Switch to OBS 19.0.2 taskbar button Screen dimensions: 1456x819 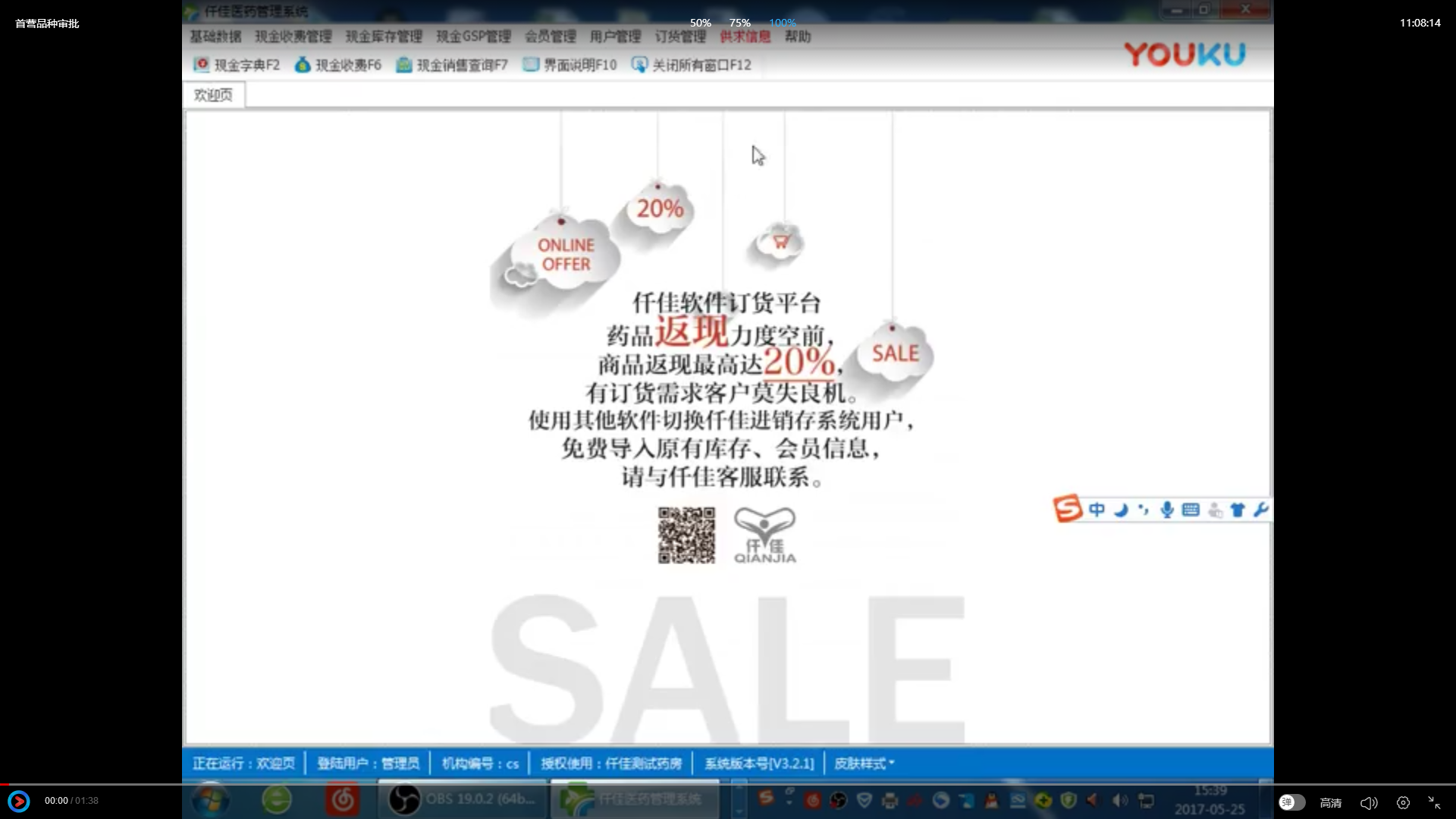(x=463, y=800)
